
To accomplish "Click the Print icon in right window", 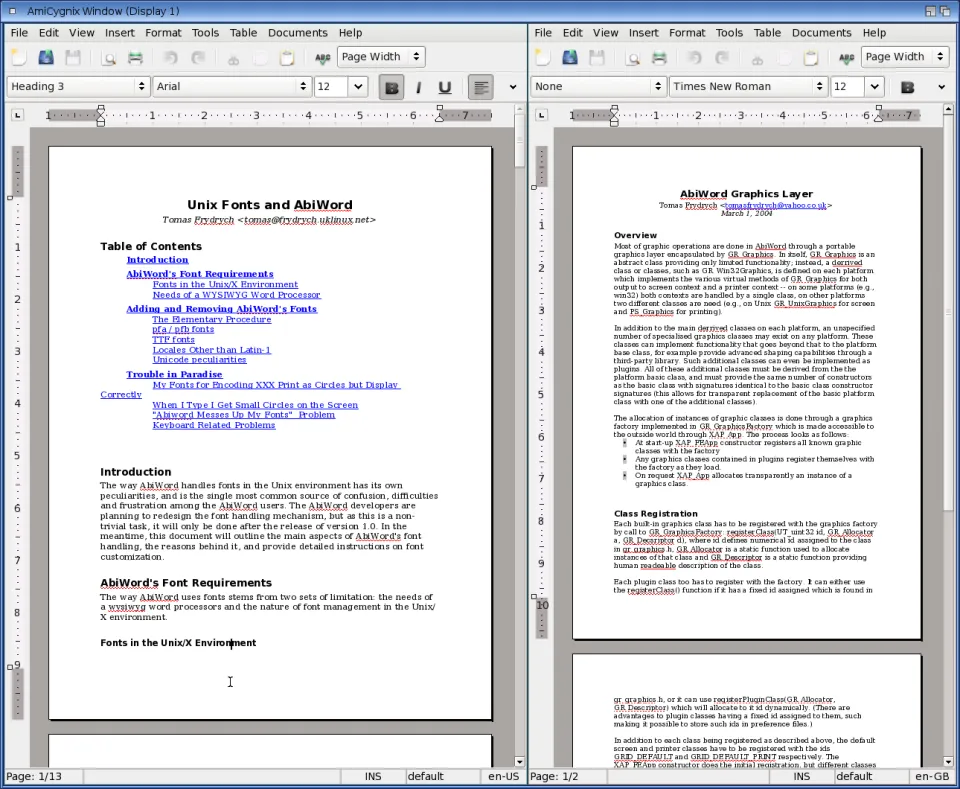I will pyautogui.click(x=660, y=58).
